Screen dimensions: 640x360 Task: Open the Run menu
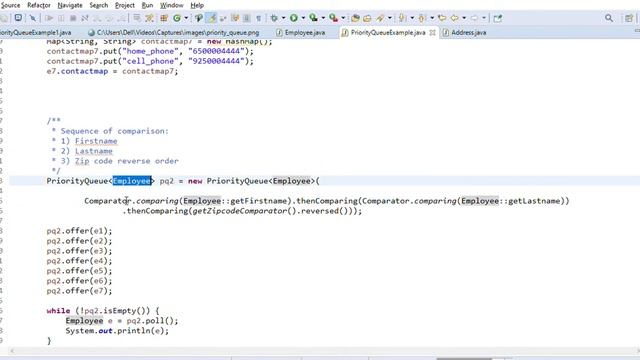[147, 5]
